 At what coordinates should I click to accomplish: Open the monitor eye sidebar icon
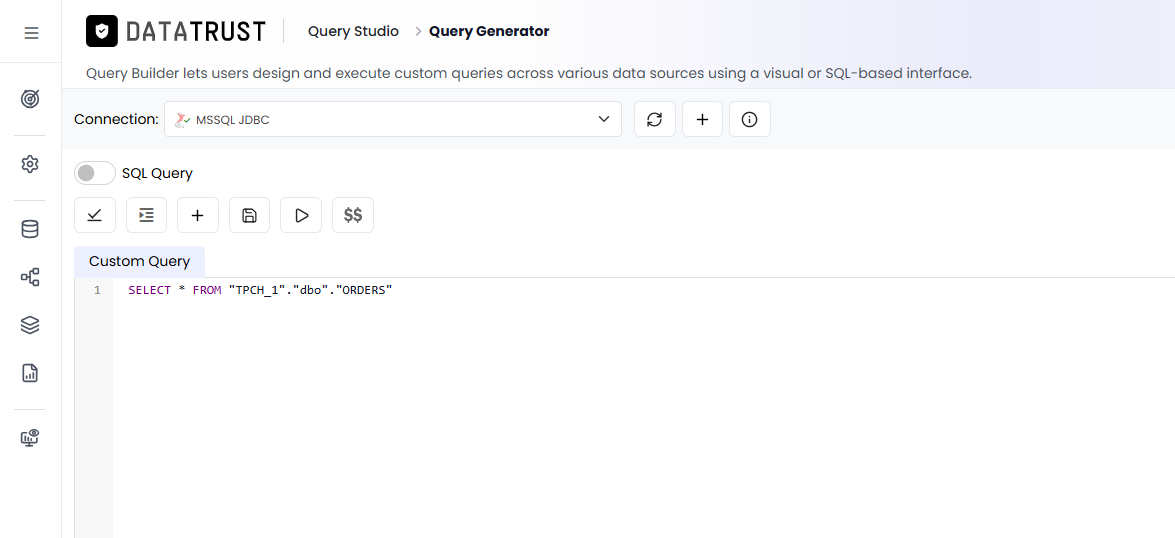coord(30,438)
